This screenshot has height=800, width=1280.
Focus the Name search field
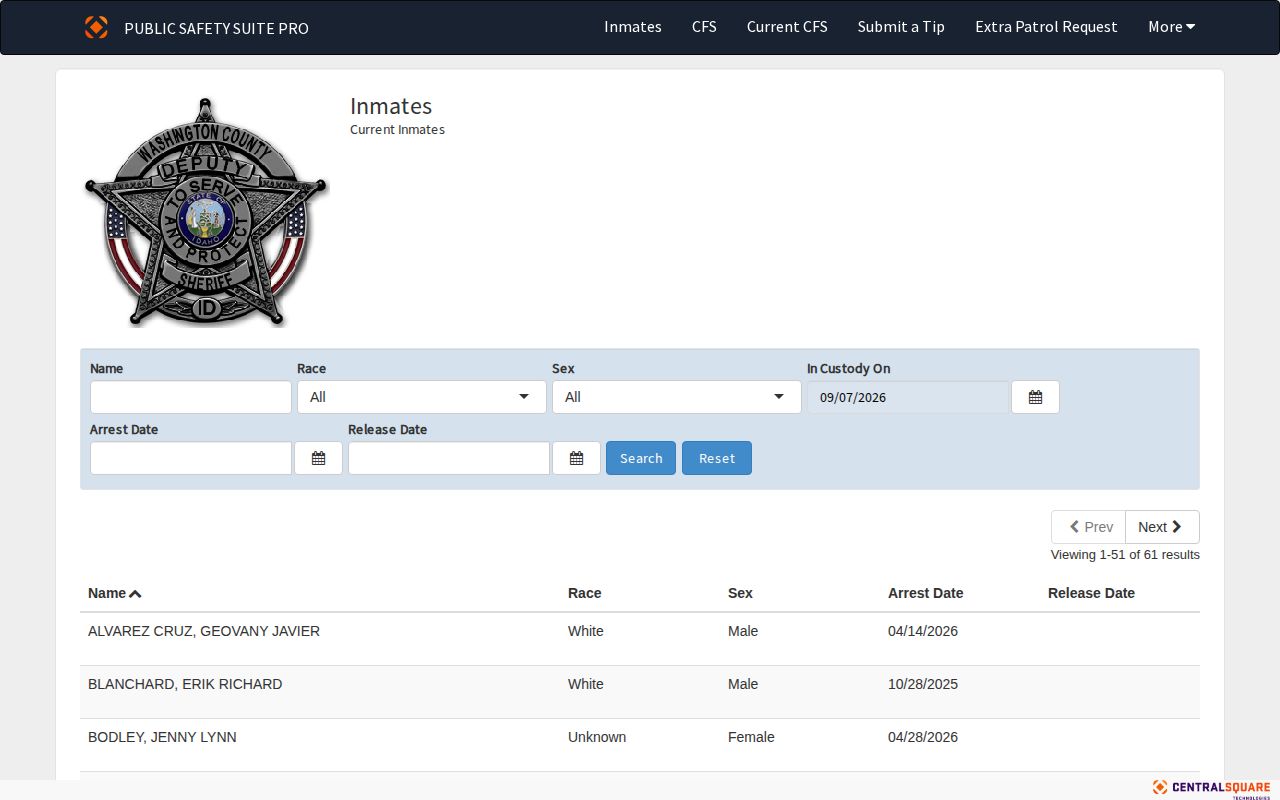tap(191, 397)
